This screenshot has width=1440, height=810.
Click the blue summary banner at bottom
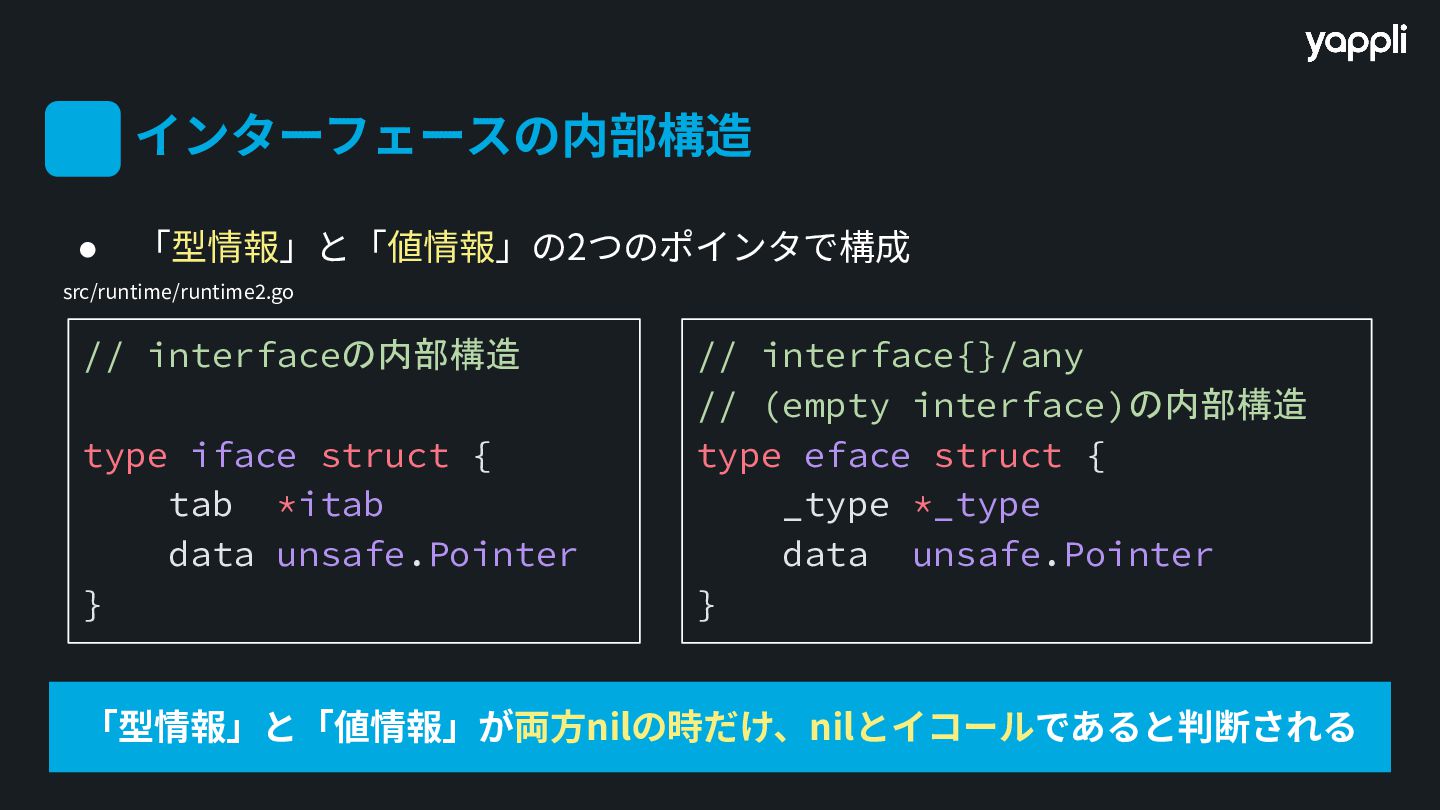(x=720, y=727)
